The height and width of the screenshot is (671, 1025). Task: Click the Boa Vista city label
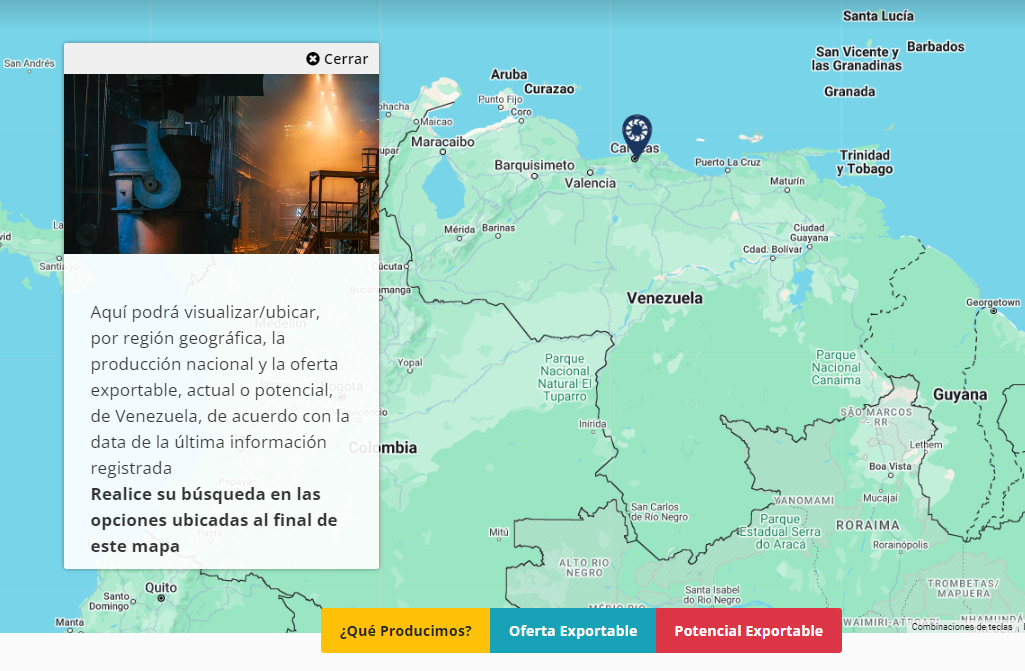[x=890, y=466]
